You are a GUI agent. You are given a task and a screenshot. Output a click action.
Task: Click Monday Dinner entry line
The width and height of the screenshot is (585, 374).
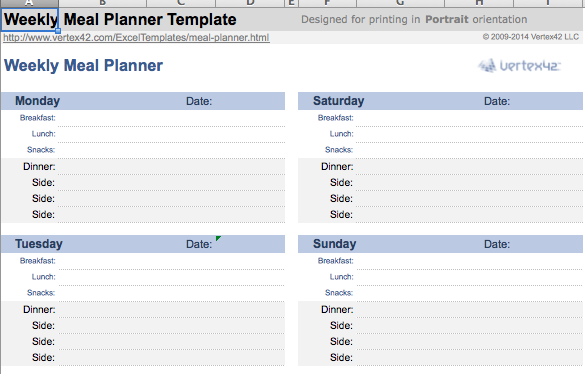(x=171, y=166)
